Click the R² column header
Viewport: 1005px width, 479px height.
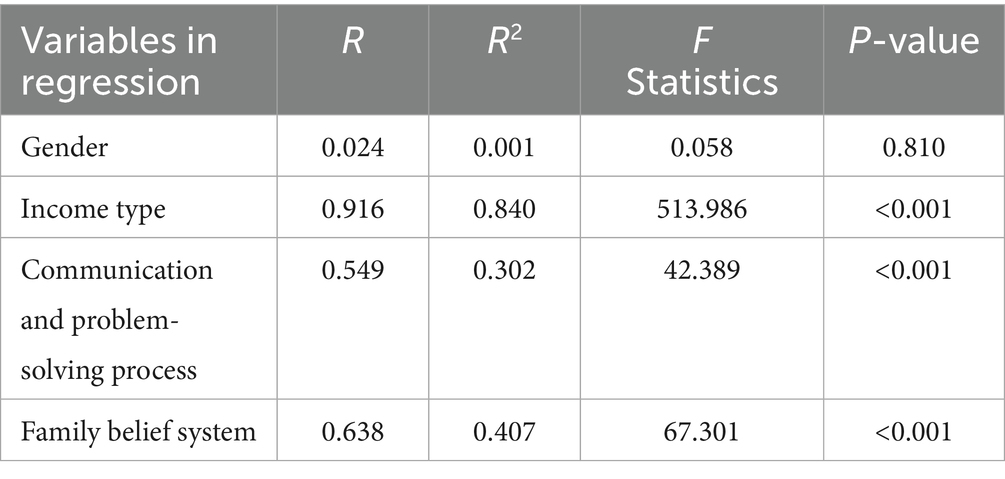pos(504,42)
